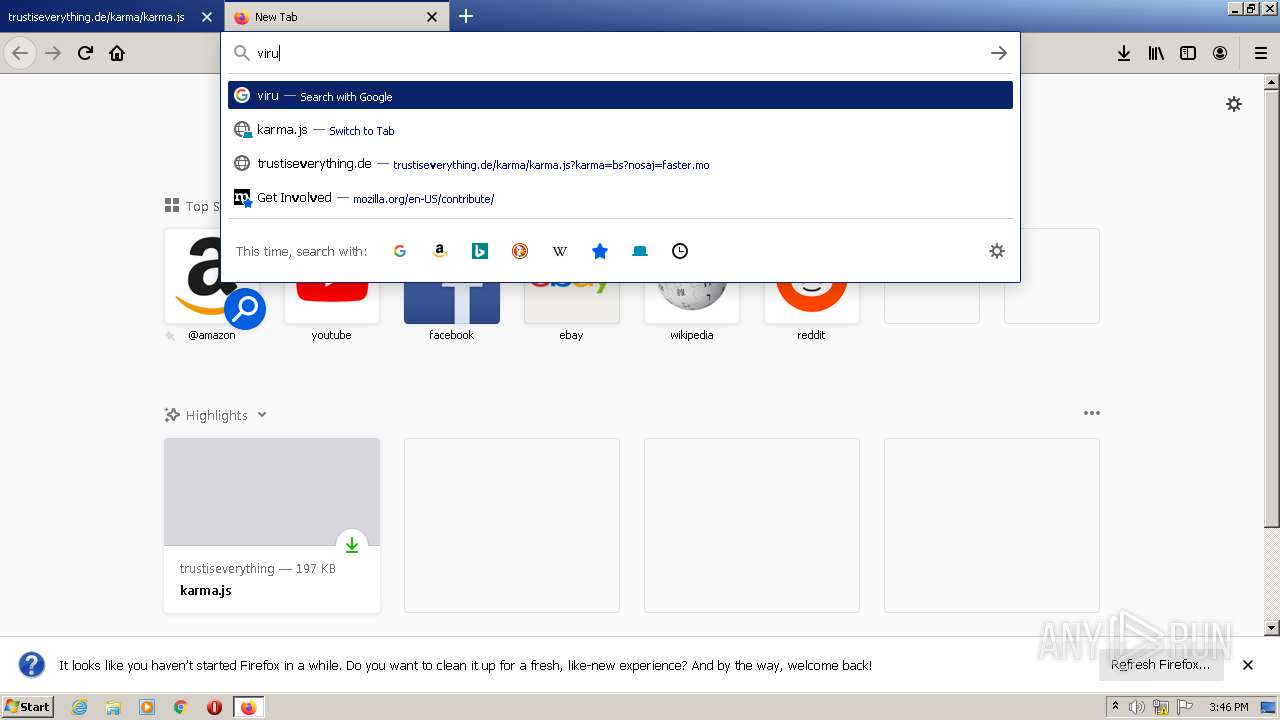Open Chrome from taskbar

(x=180, y=707)
